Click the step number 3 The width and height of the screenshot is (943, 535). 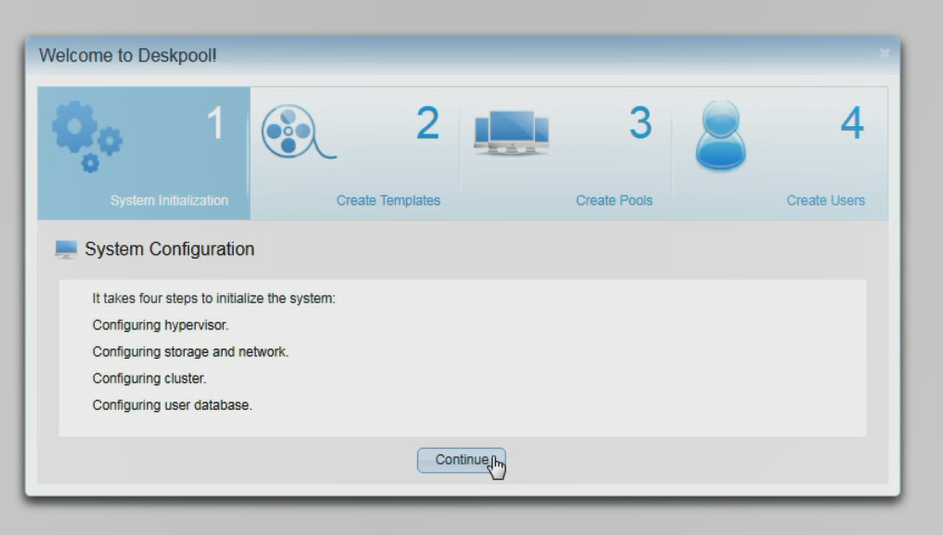(x=640, y=123)
